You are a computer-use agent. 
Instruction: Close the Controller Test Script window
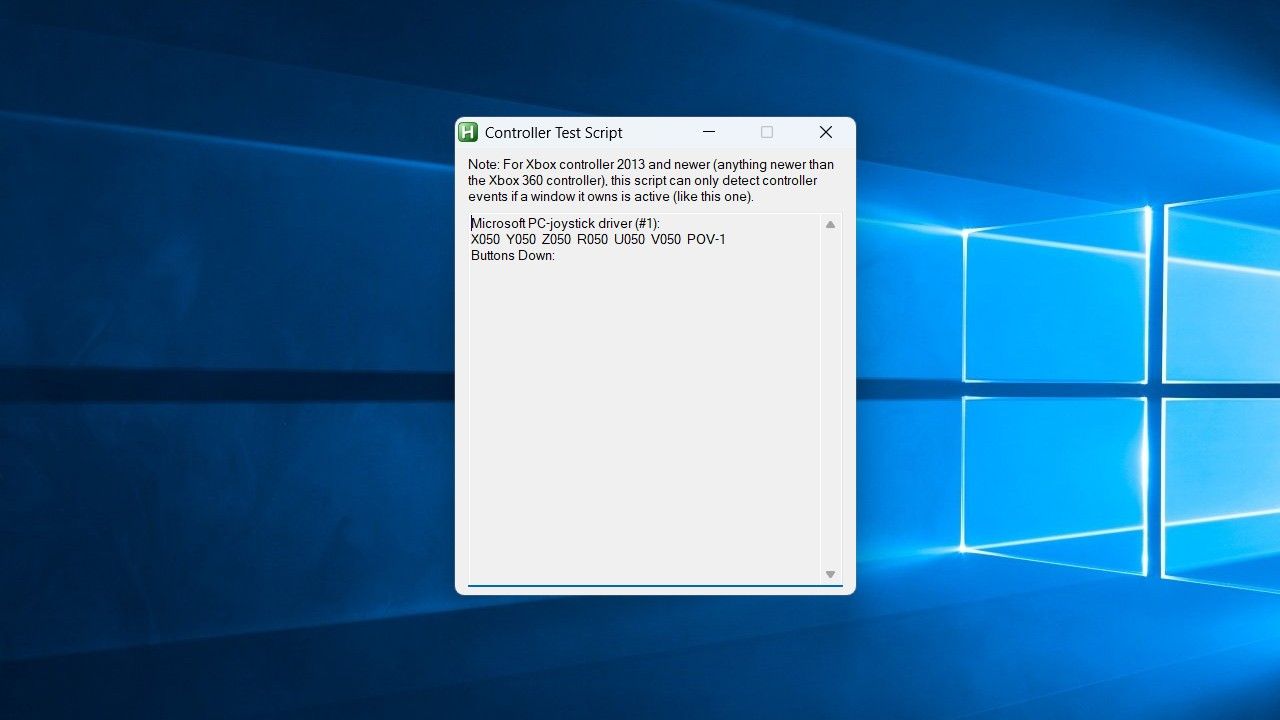[826, 132]
